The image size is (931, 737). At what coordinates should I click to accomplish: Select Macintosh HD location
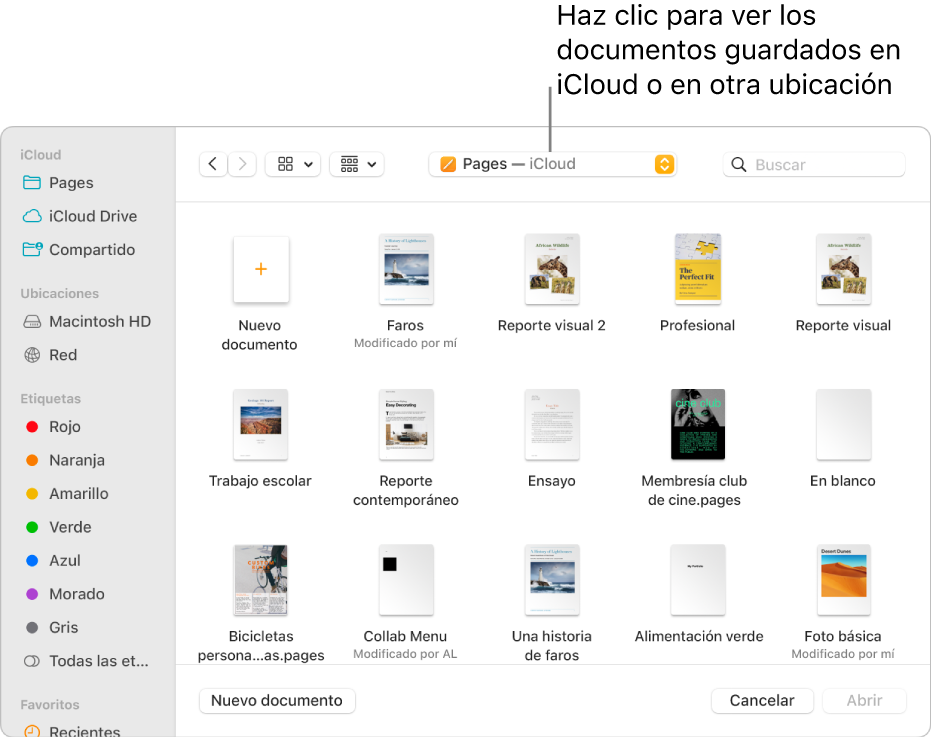[87, 321]
